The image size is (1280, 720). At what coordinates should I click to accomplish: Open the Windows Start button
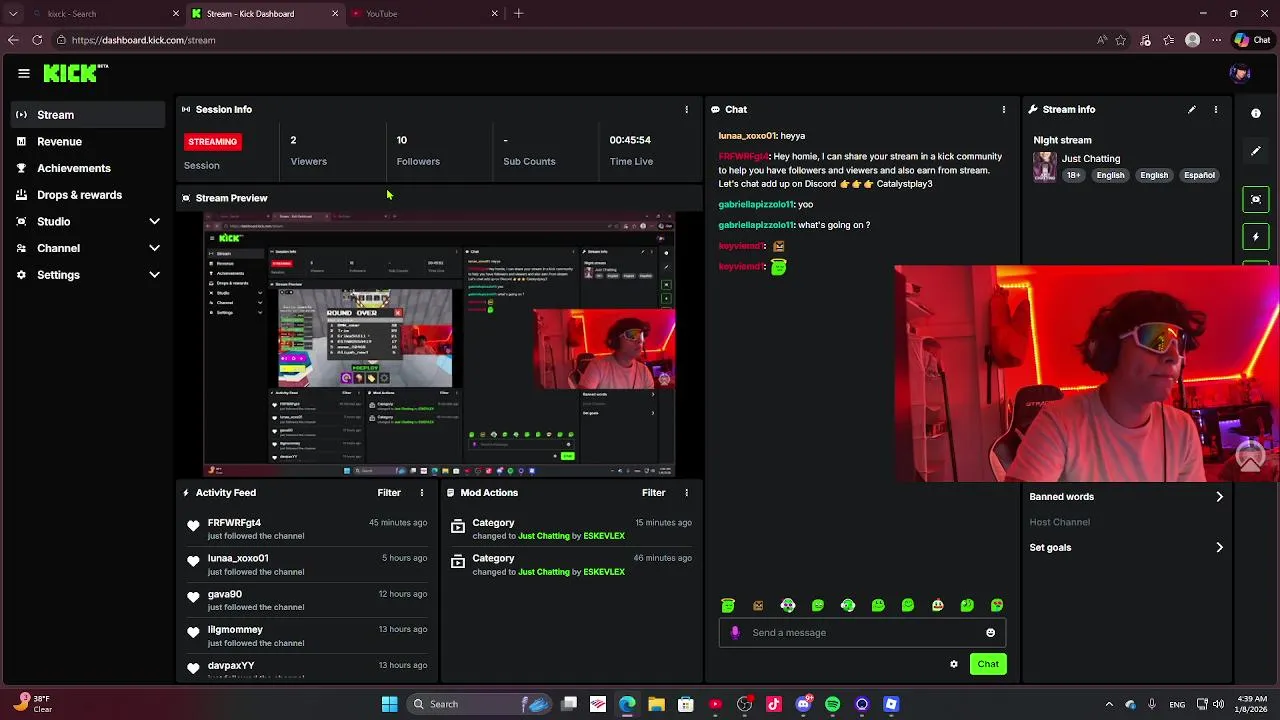point(389,704)
